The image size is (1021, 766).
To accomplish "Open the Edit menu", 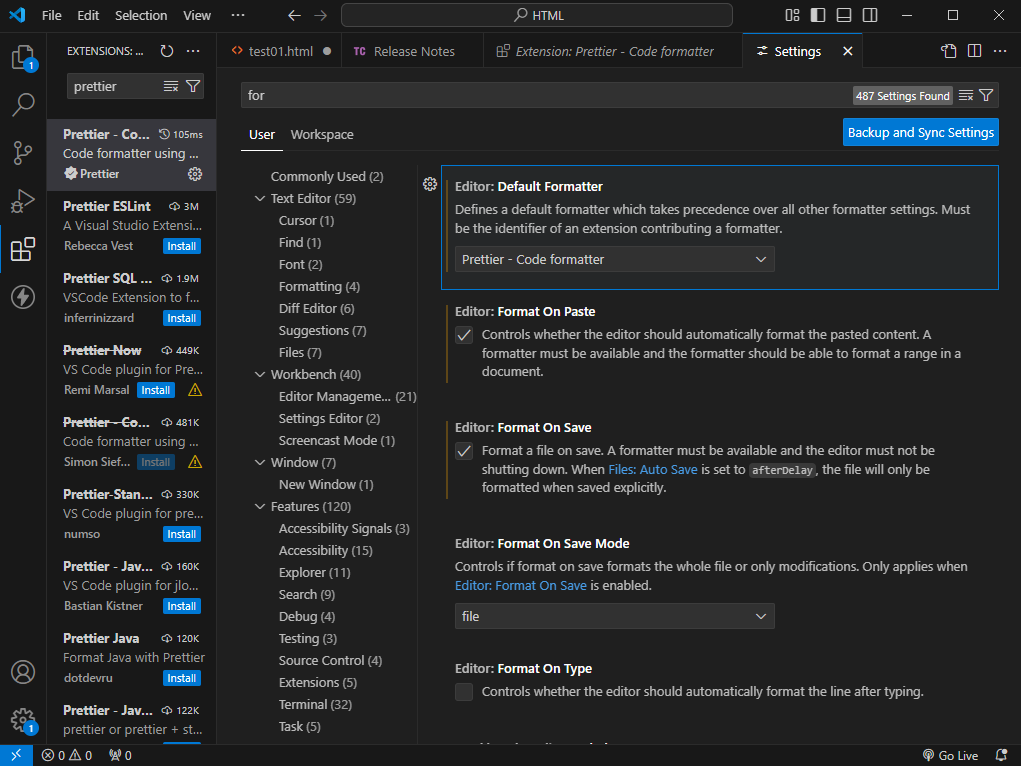I will tap(88, 15).
